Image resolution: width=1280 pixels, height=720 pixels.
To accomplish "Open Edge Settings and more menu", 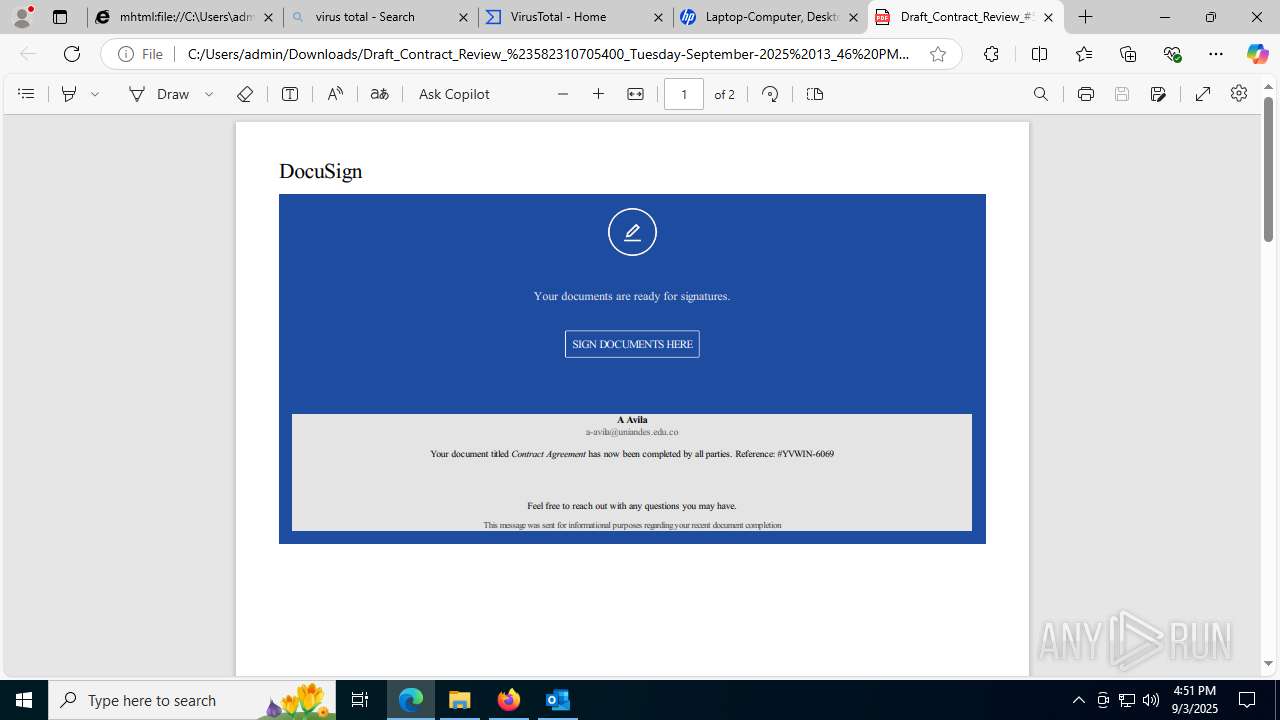I will 1216,54.
